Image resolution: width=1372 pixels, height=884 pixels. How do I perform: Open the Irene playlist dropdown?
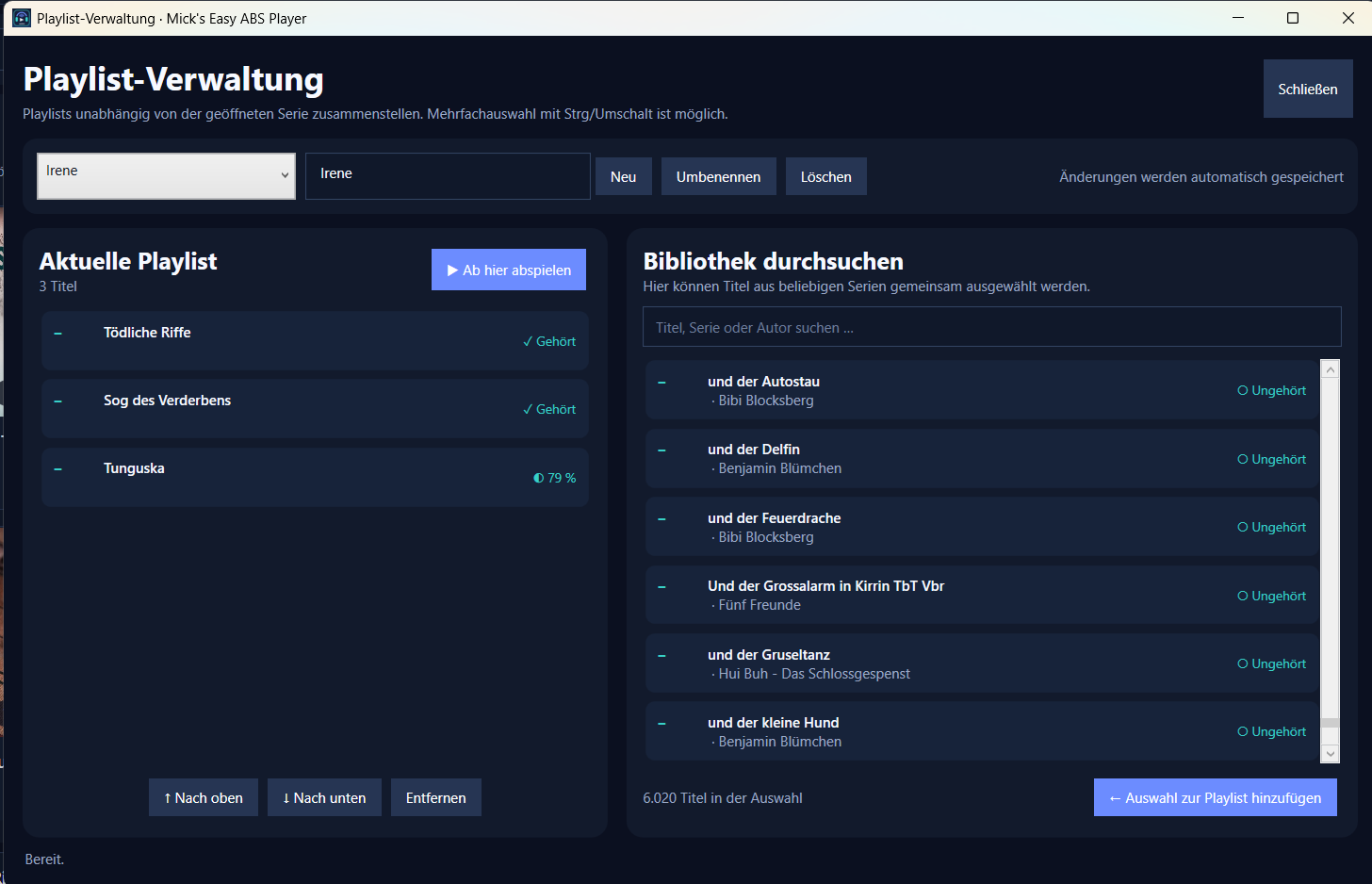pos(166,176)
